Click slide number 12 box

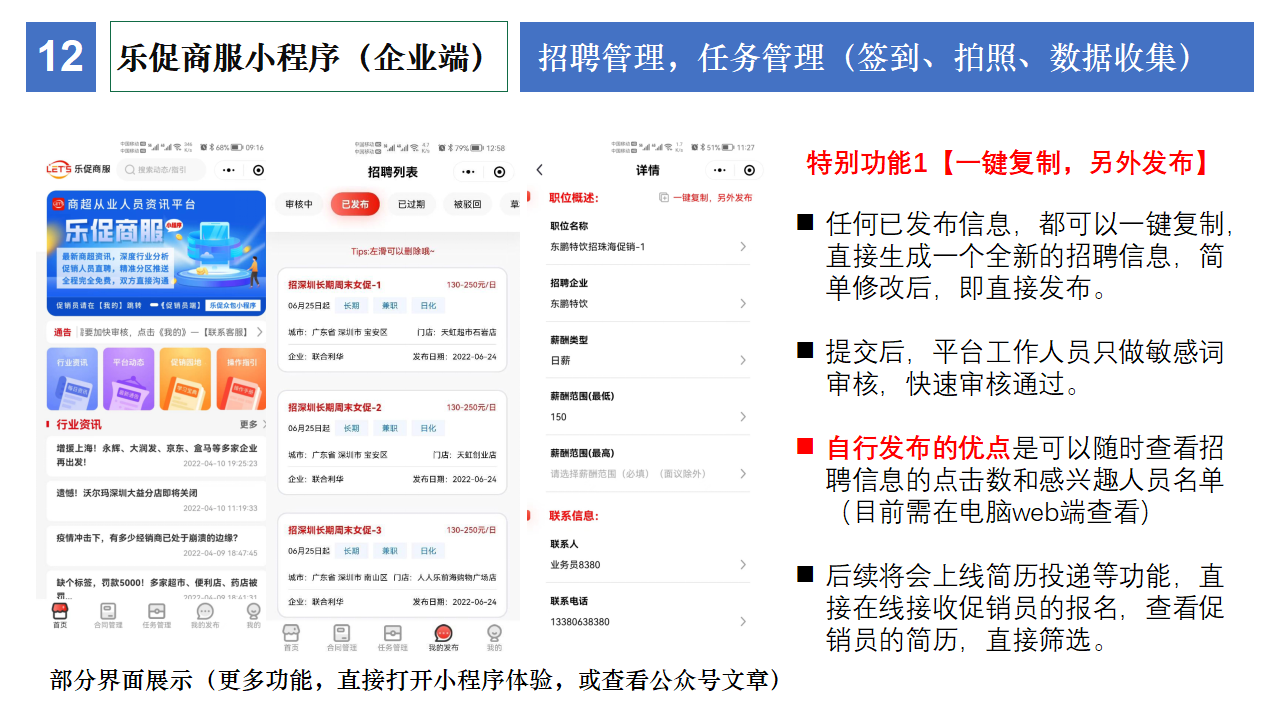pos(61,57)
